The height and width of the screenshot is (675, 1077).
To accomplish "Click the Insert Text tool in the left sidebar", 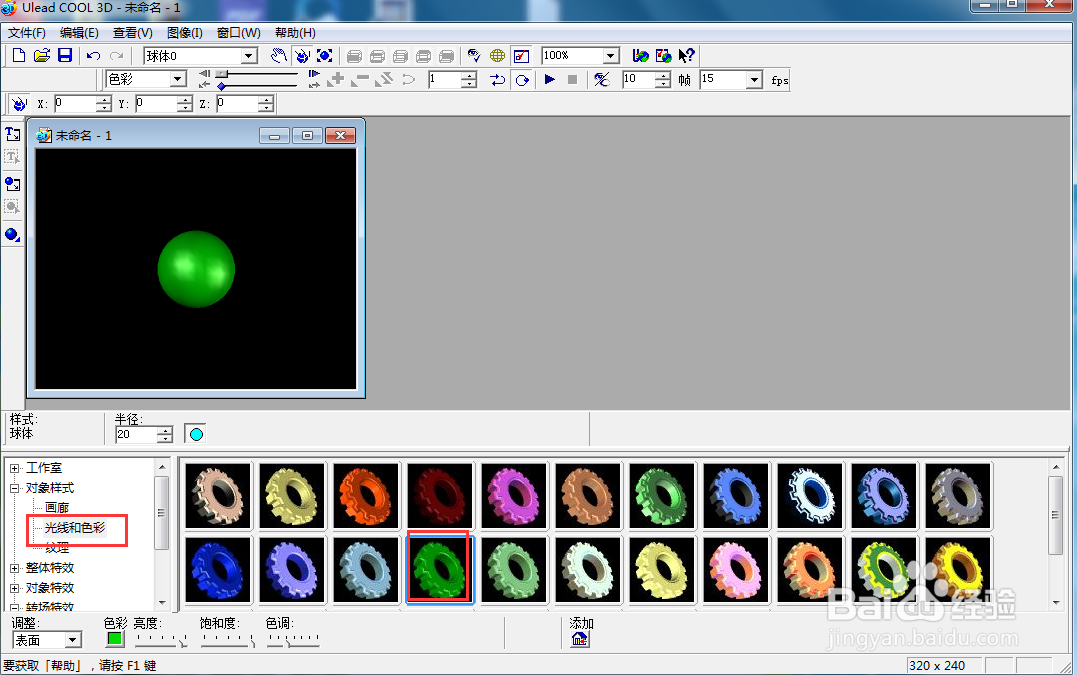I will pos(12,134).
